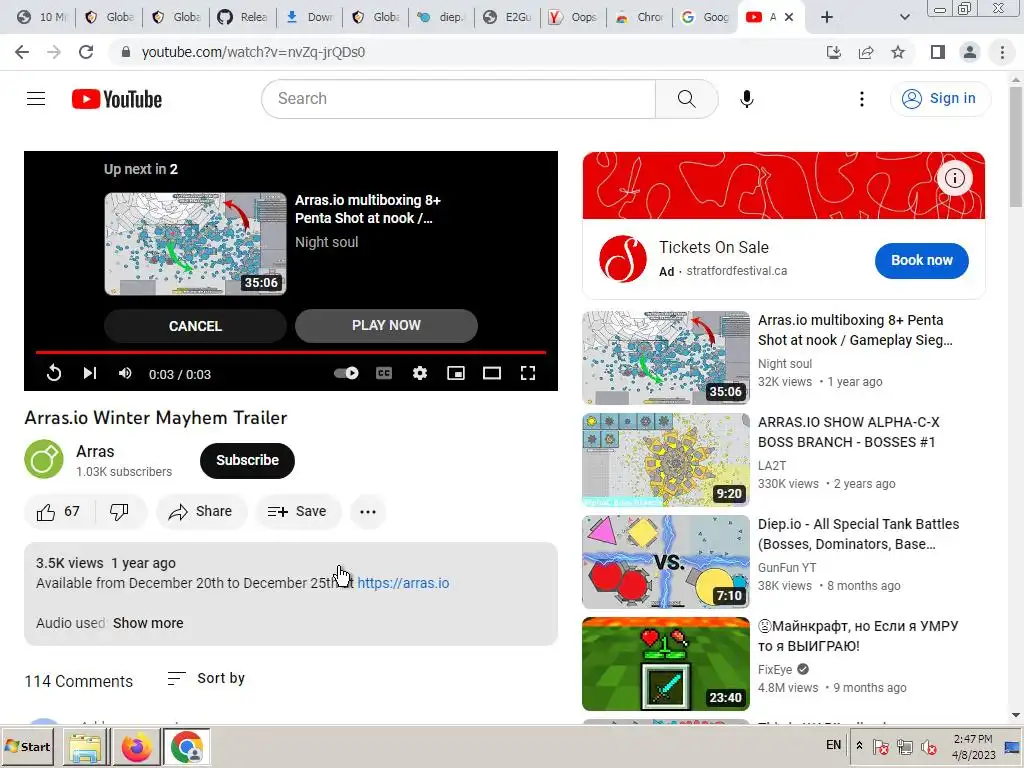Open the tab search dropdown arrow
Image resolution: width=1024 pixels, height=768 pixels.
click(x=904, y=17)
